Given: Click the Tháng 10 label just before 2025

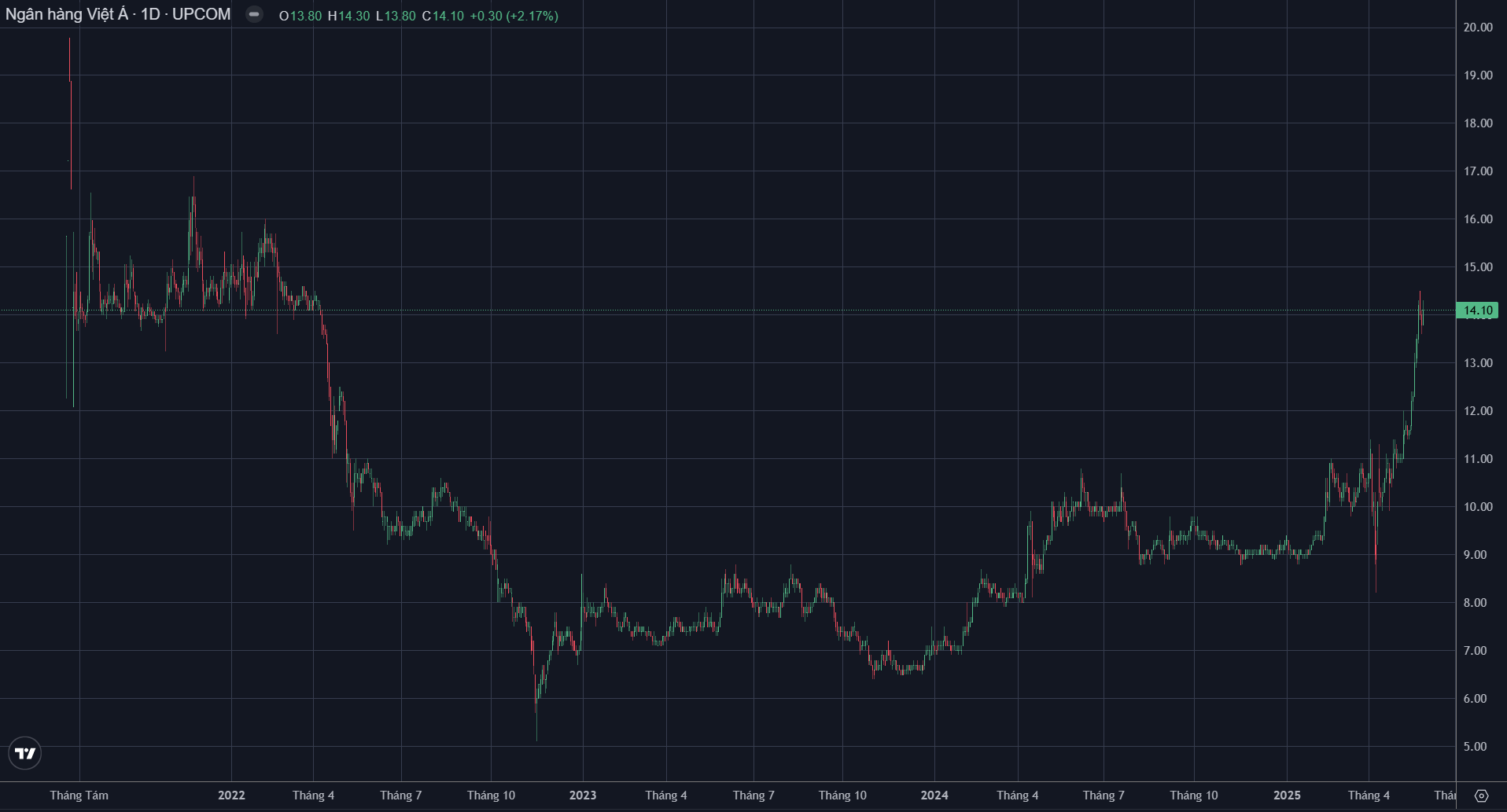Looking at the screenshot, I should tap(1194, 795).
